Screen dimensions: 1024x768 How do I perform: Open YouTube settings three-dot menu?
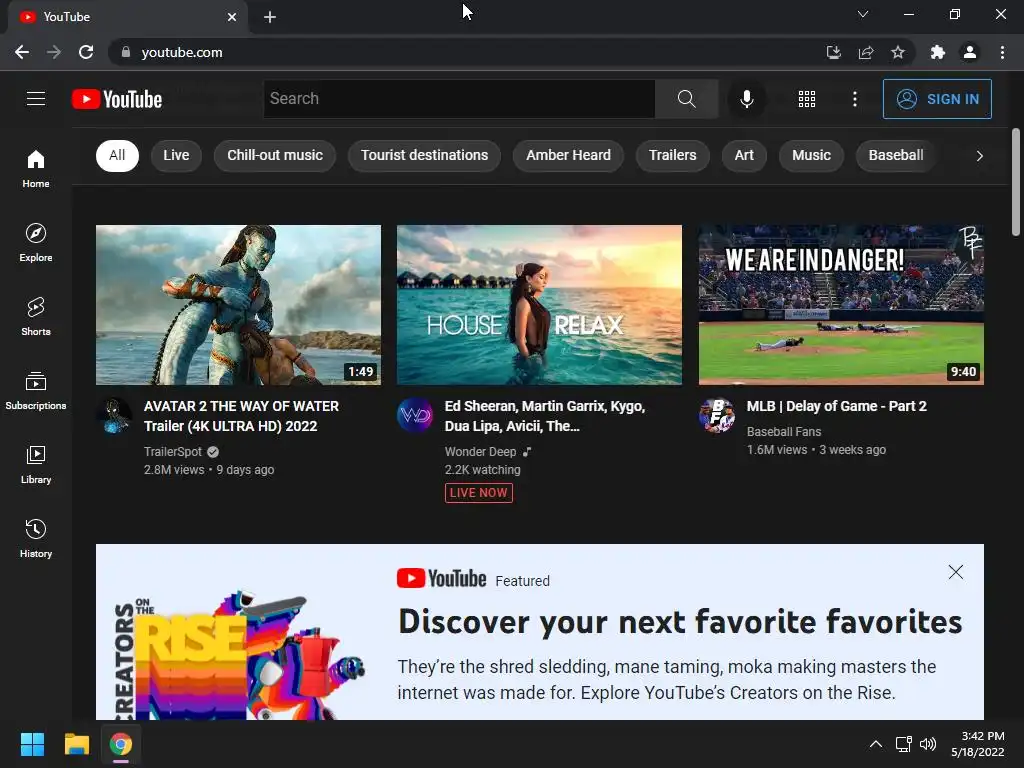coord(854,99)
